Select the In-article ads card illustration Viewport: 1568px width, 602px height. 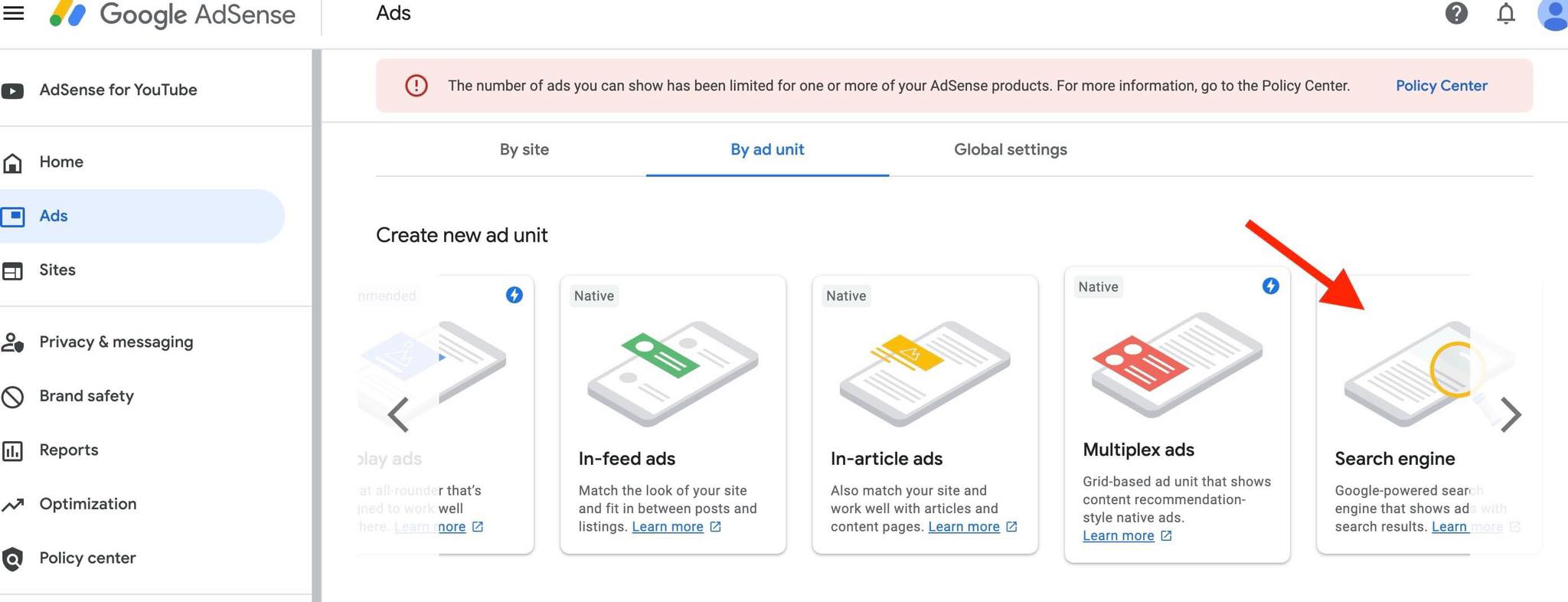925,373
